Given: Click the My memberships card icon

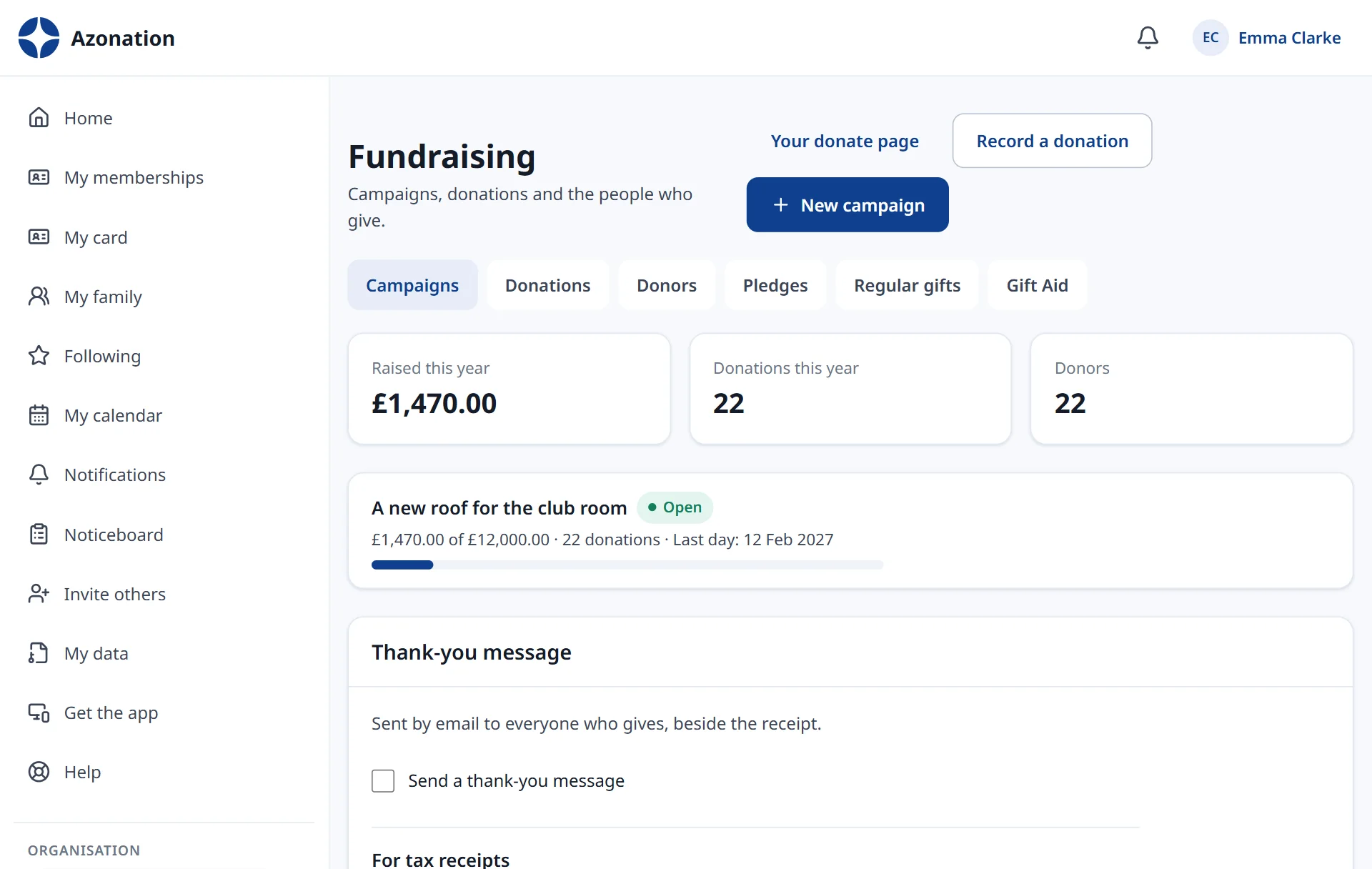Looking at the screenshot, I should (x=39, y=177).
